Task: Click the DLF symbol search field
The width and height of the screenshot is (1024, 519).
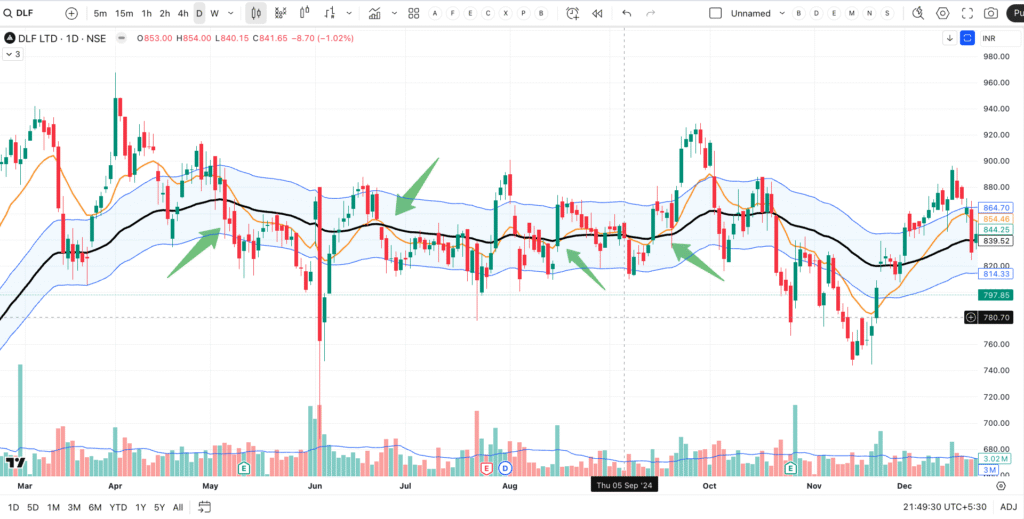Action: [x=28, y=13]
